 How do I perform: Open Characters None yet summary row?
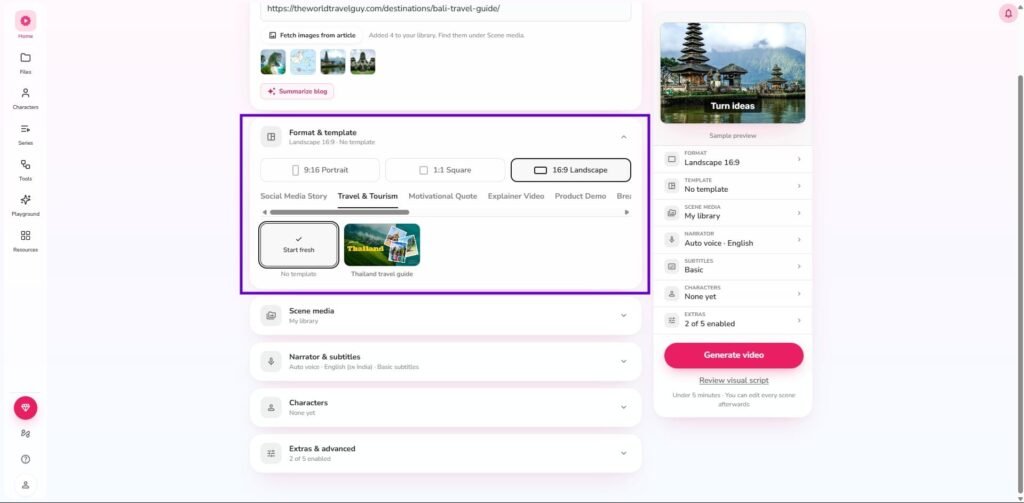(x=733, y=293)
